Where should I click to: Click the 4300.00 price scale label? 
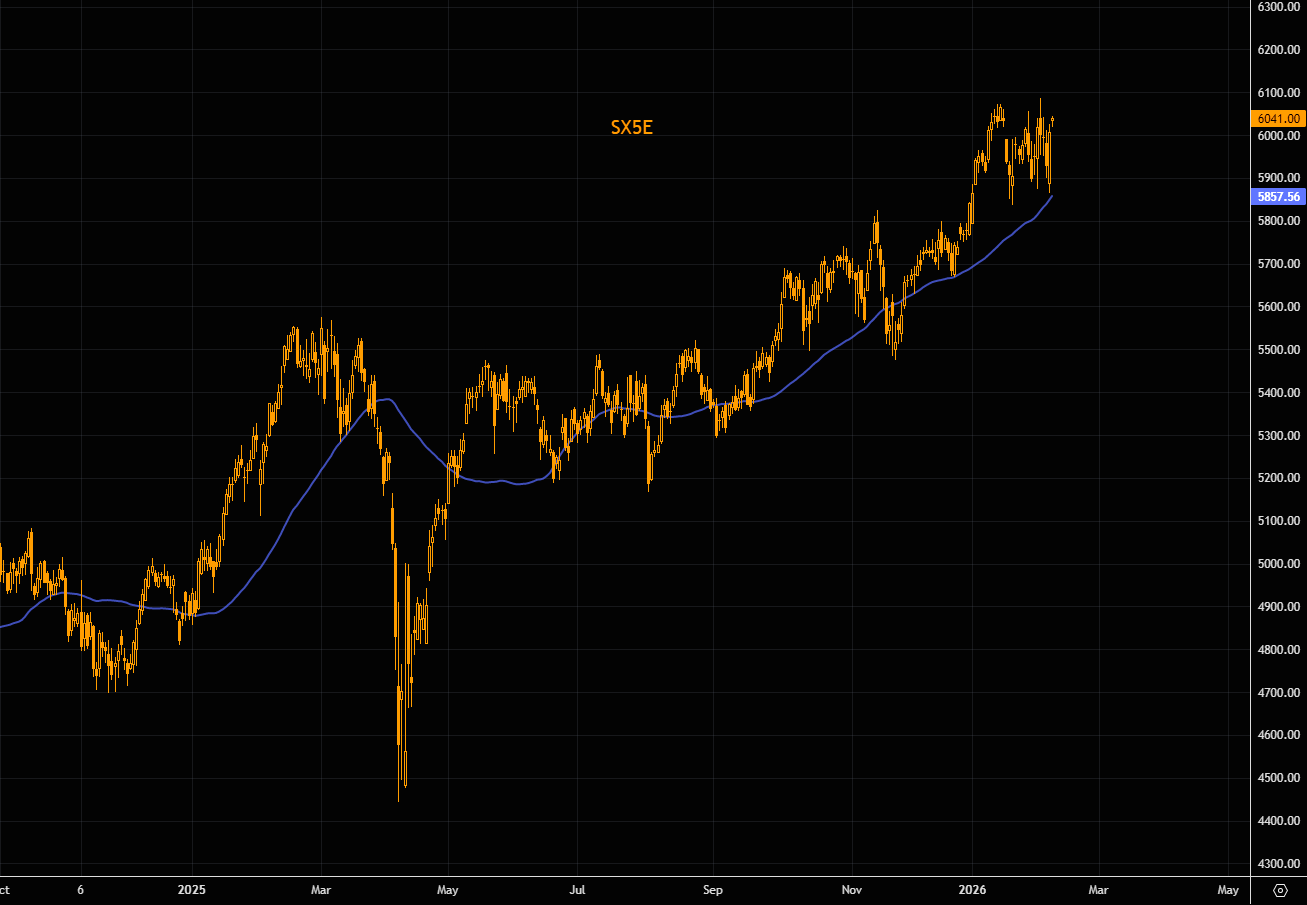point(1279,864)
